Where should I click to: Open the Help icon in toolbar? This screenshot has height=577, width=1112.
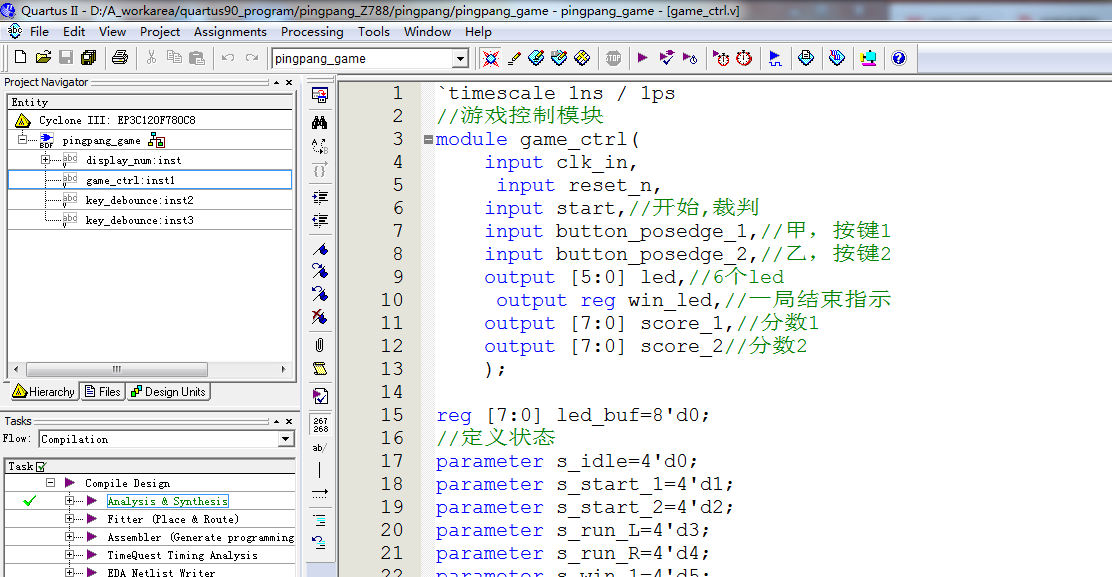[898, 58]
